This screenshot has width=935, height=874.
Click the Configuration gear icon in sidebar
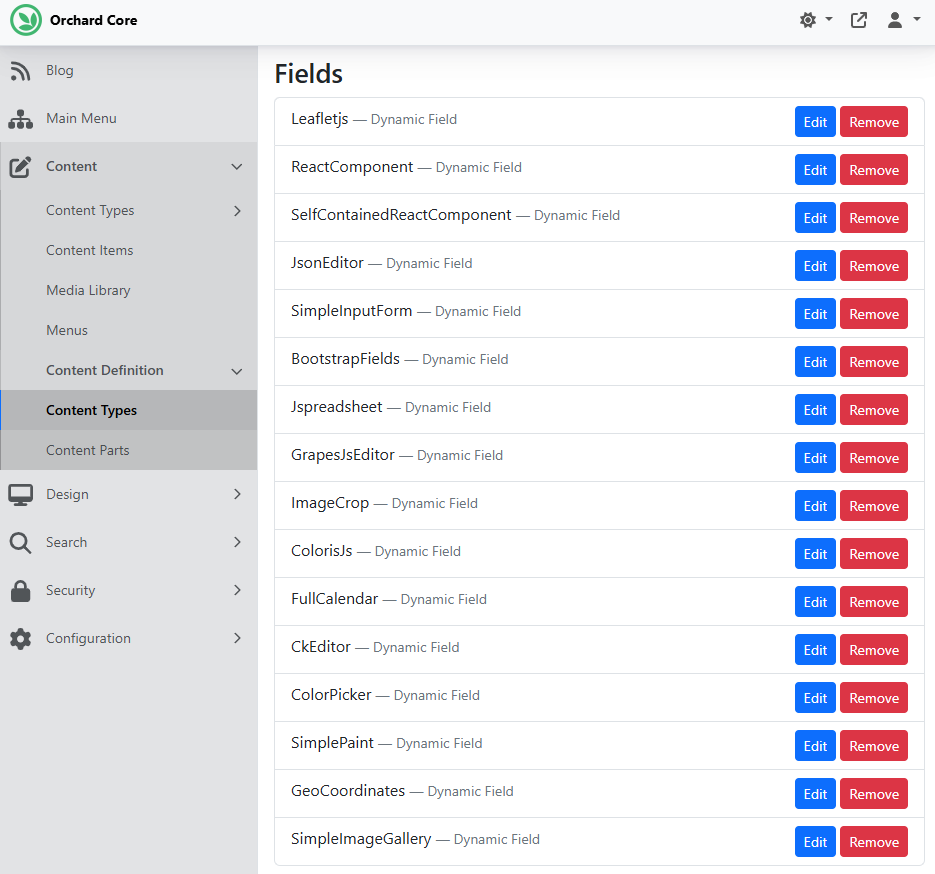(20, 639)
